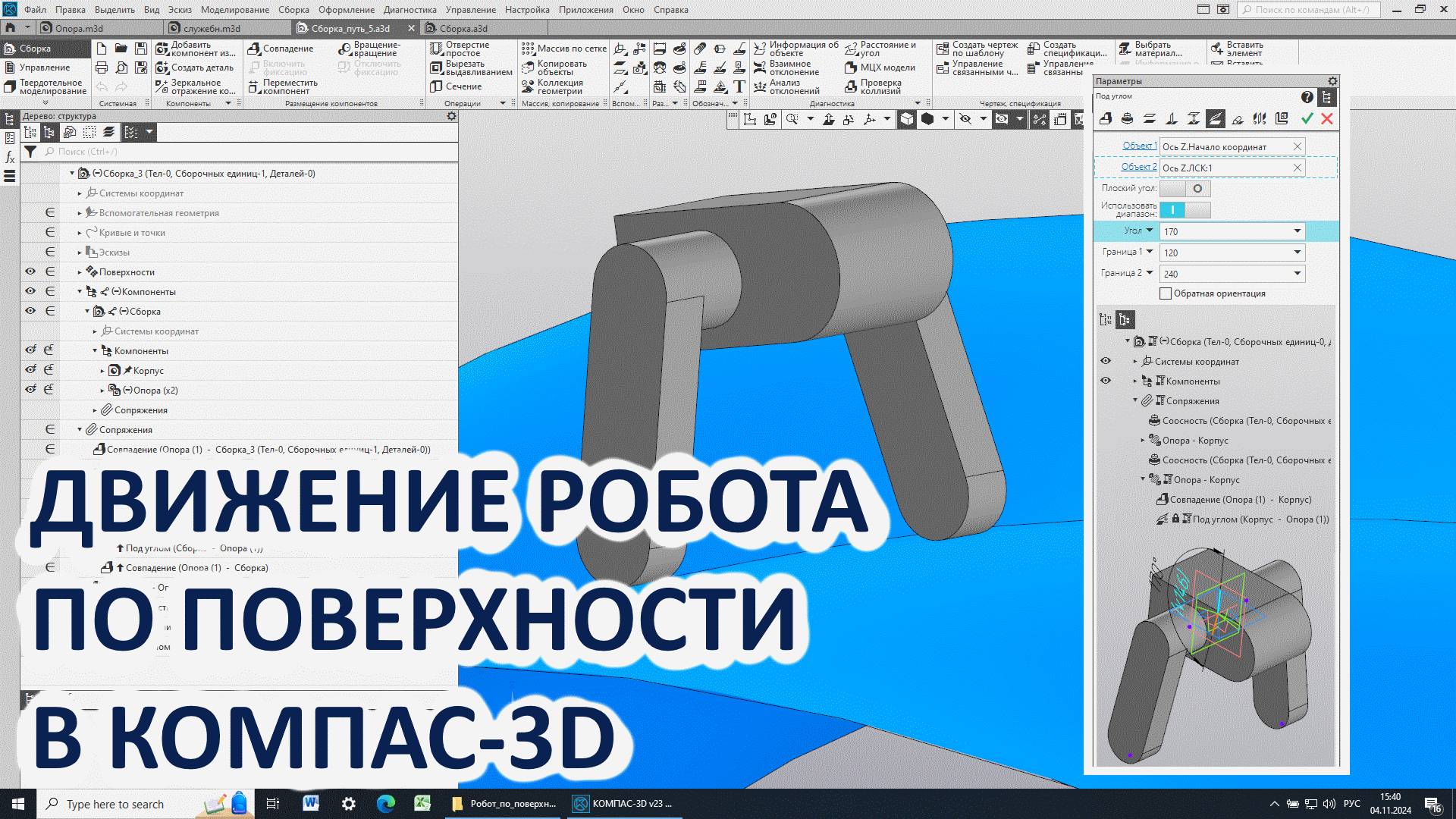Open print preview icon
1456x819 pixels.
pyautogui.click(x=121, y=67)
